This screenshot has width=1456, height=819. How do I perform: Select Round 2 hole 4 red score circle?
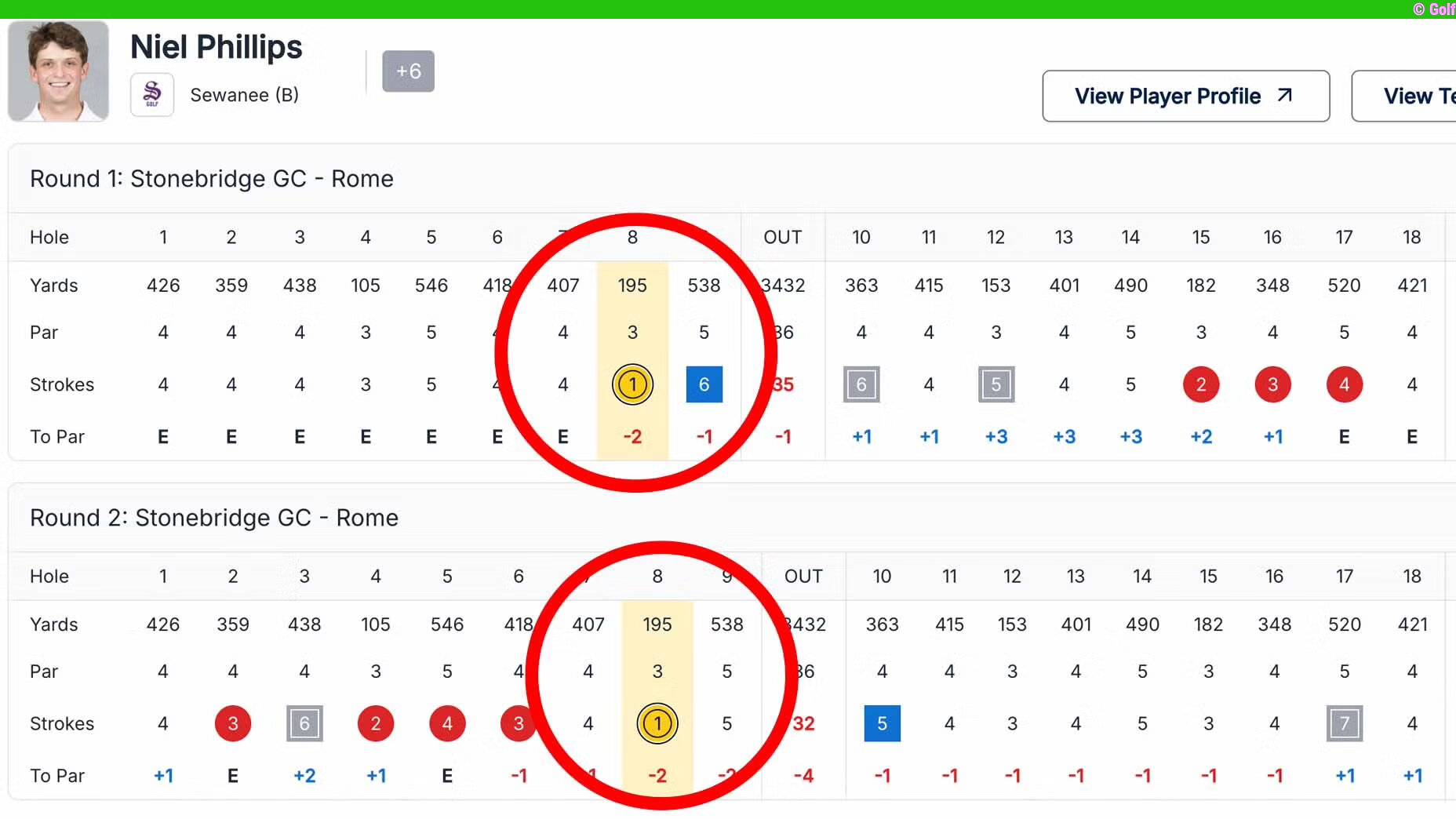click(x=376, y=723)
